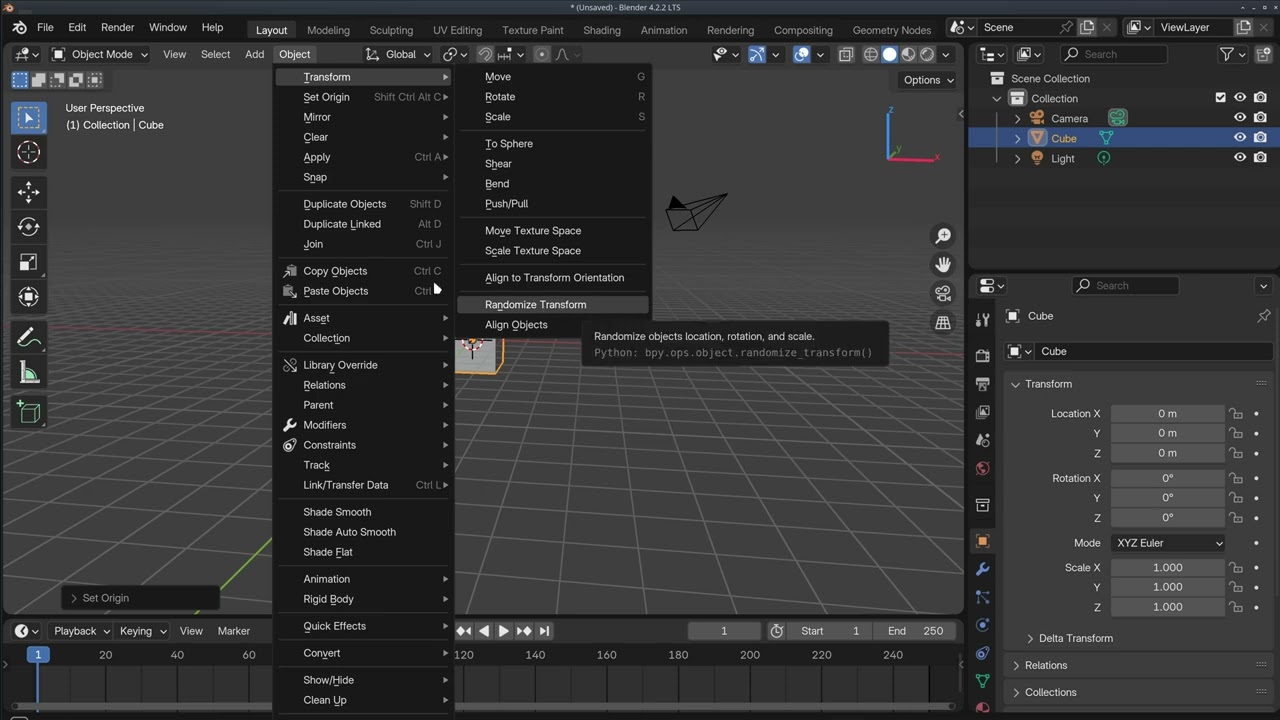Open the Render properties tab icon

pos(982,355)
